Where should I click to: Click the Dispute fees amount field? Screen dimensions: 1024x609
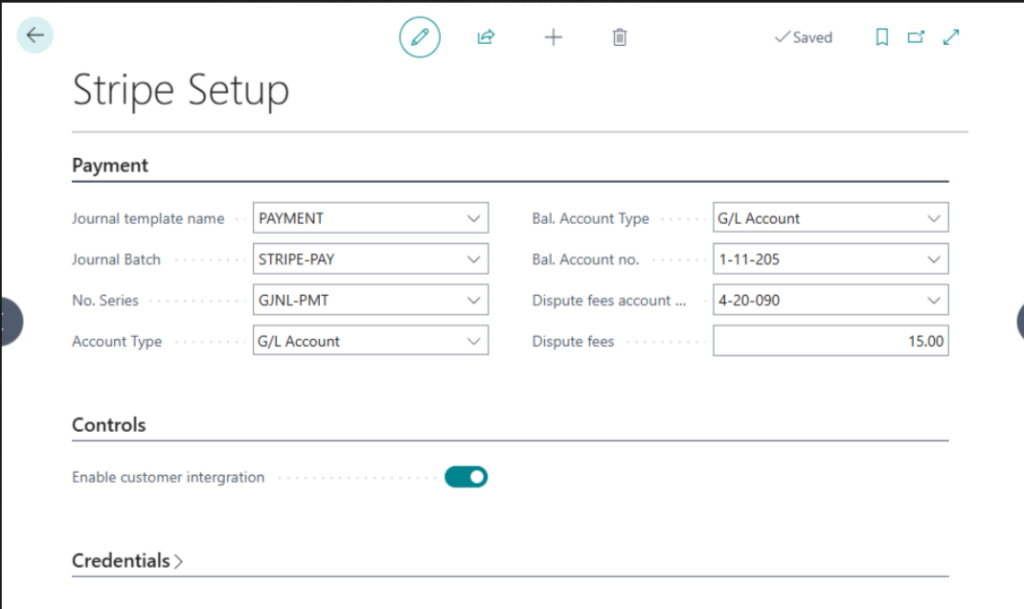pyautogui.click(x=831, y=341)
